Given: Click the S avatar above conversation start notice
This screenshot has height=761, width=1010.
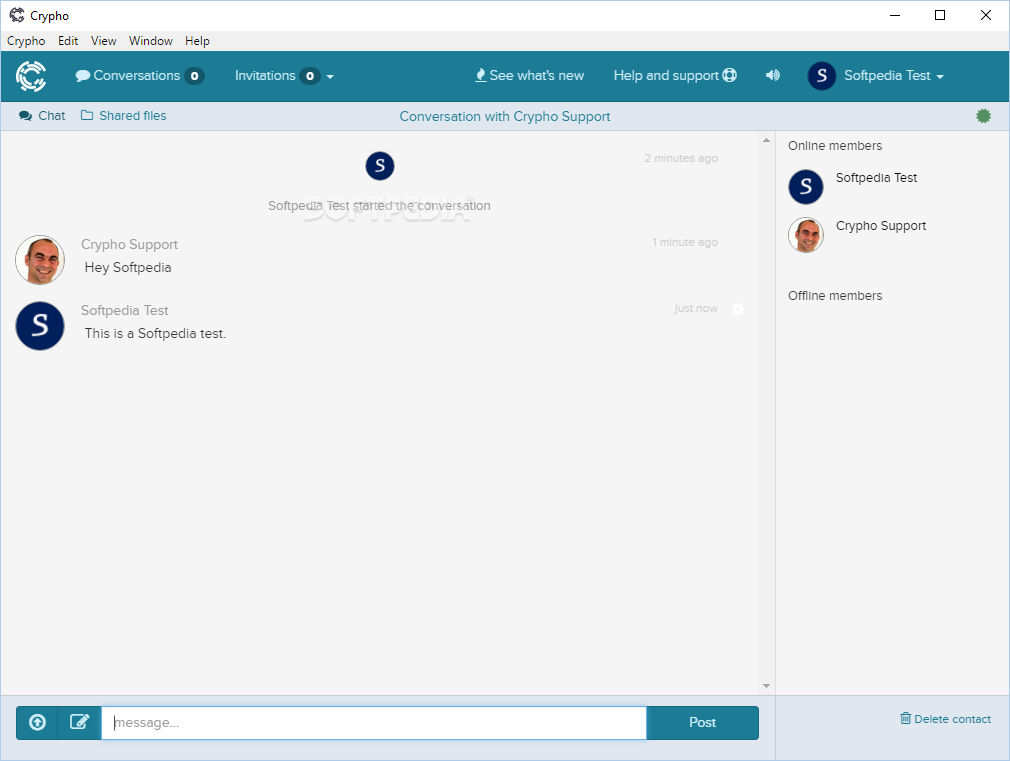Looking at the screenshot, I should 380,166.
